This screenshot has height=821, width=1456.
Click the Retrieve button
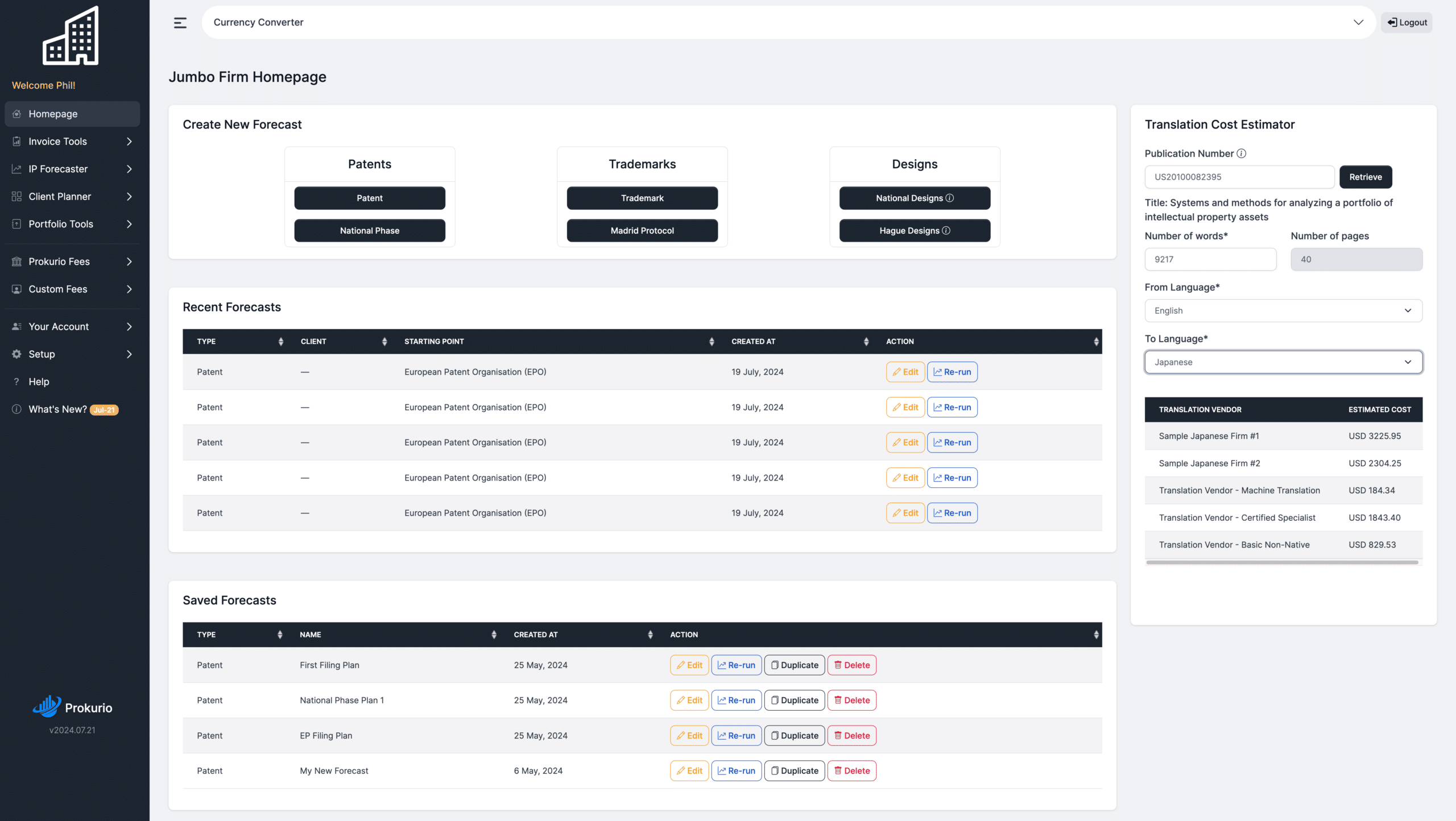point(1366,177)
